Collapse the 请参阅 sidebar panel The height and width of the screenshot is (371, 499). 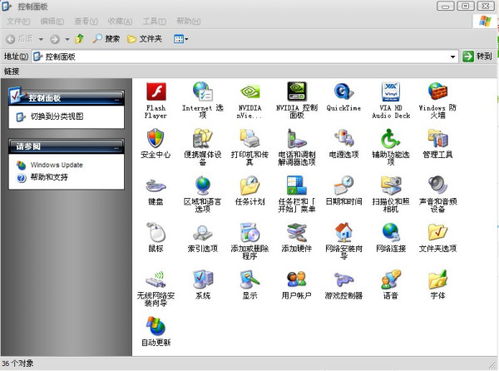(117, 147)
